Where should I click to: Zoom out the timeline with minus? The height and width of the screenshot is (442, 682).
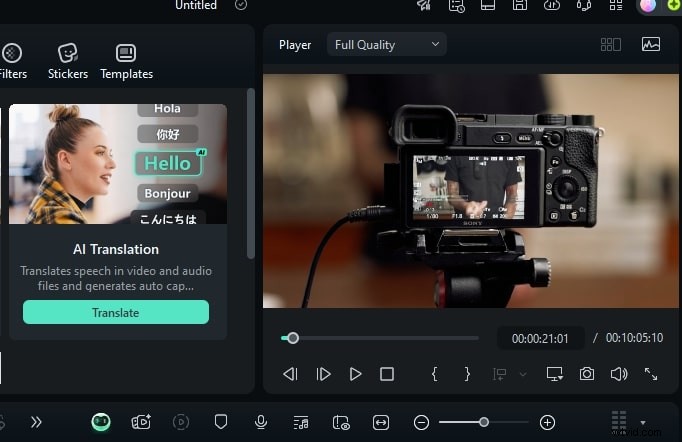(421, 422)
